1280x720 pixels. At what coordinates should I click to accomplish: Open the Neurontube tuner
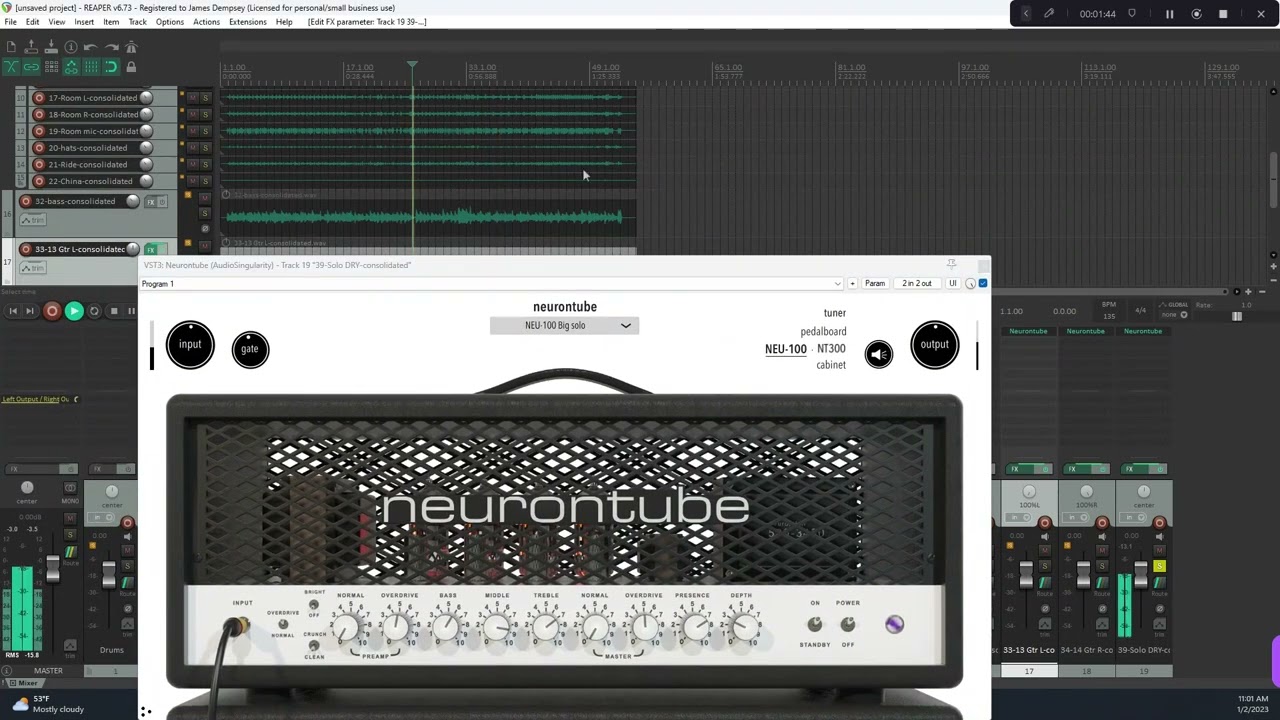[834, 313]
